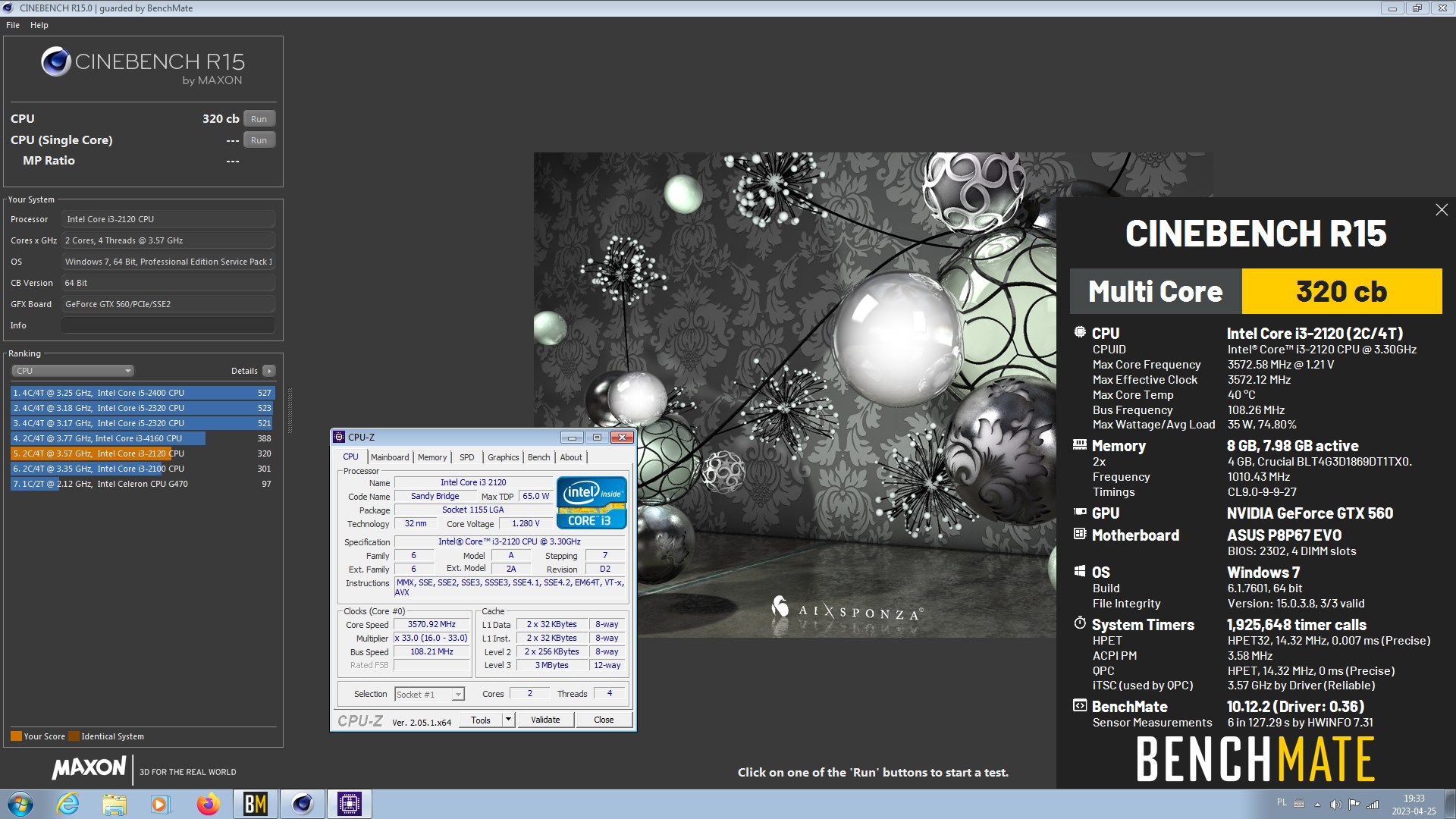Switch to Memory tab in CPU-Z
1456x819 pixels.
(x=432, y=457)
